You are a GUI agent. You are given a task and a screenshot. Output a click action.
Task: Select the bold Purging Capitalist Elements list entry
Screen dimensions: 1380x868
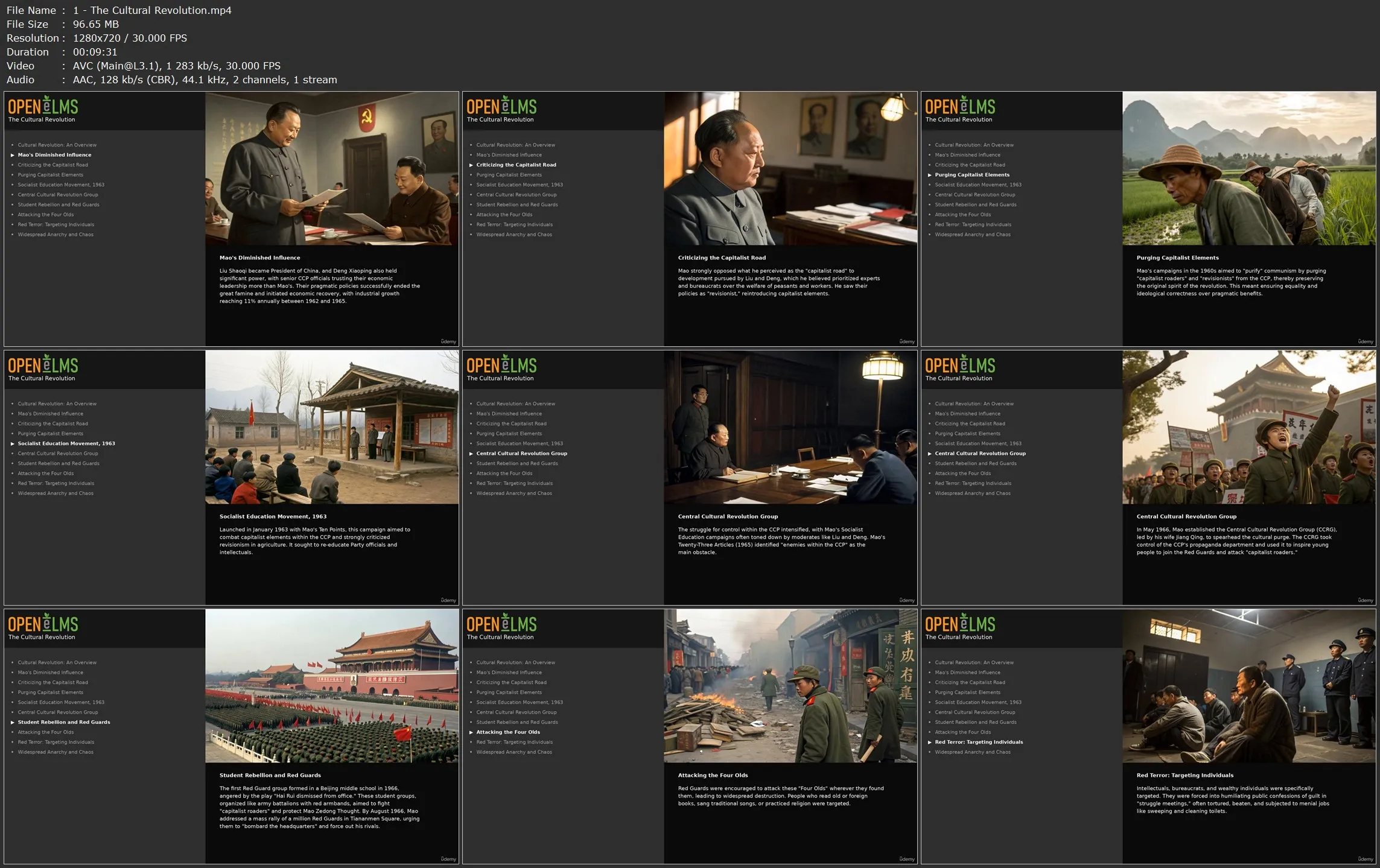click(x=971, y=175)
